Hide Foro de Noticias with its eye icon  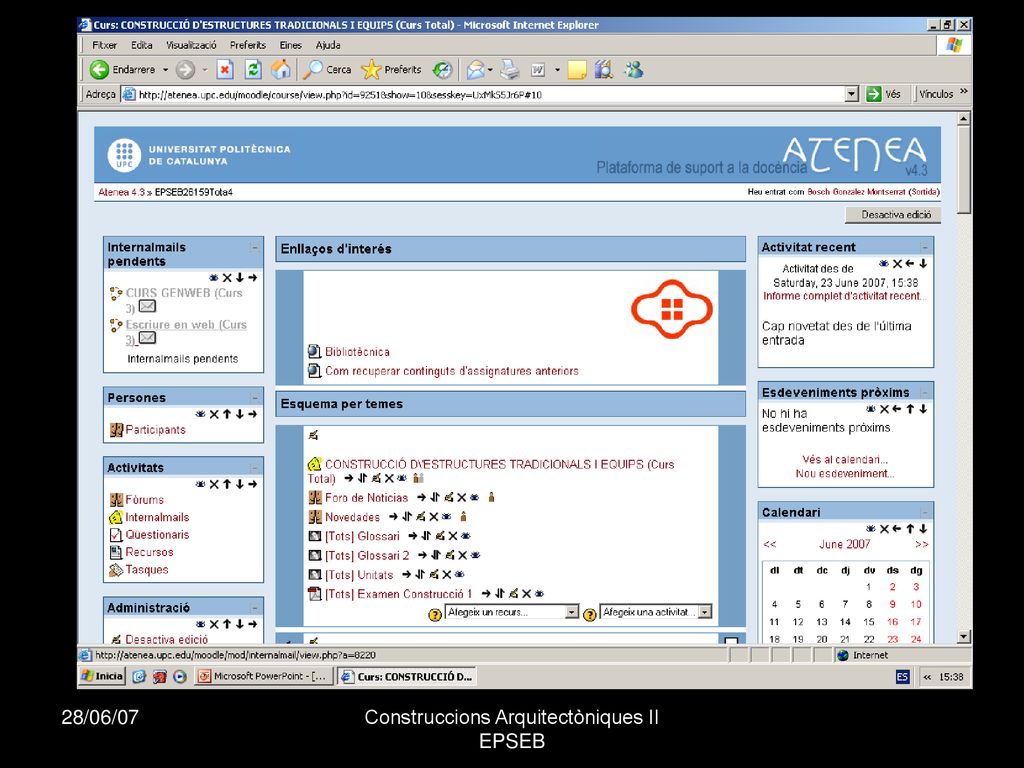(475, 498)
